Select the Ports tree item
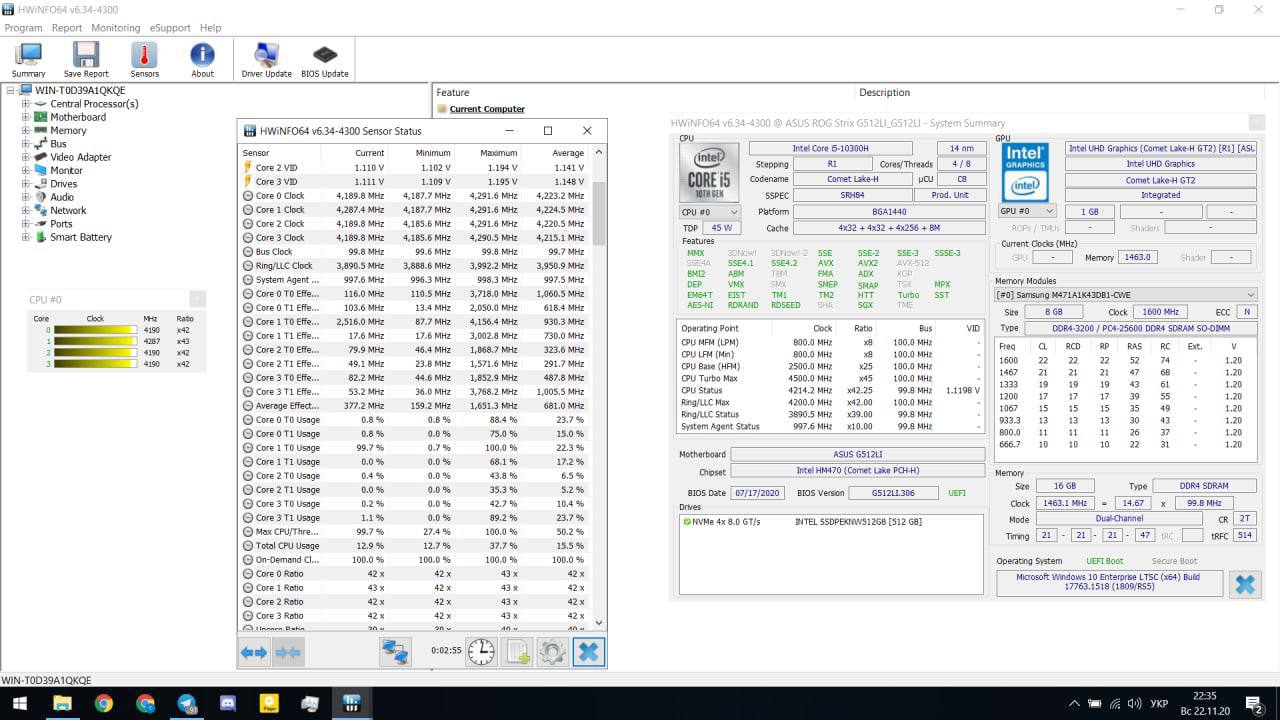 61,224
